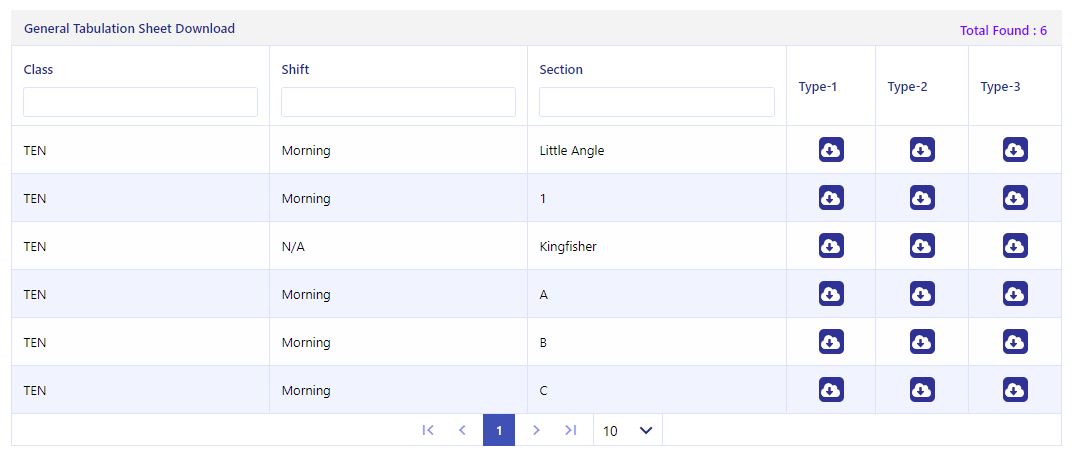Focus the Shift filter text box
1074x456 pixels.
[398, 102]
